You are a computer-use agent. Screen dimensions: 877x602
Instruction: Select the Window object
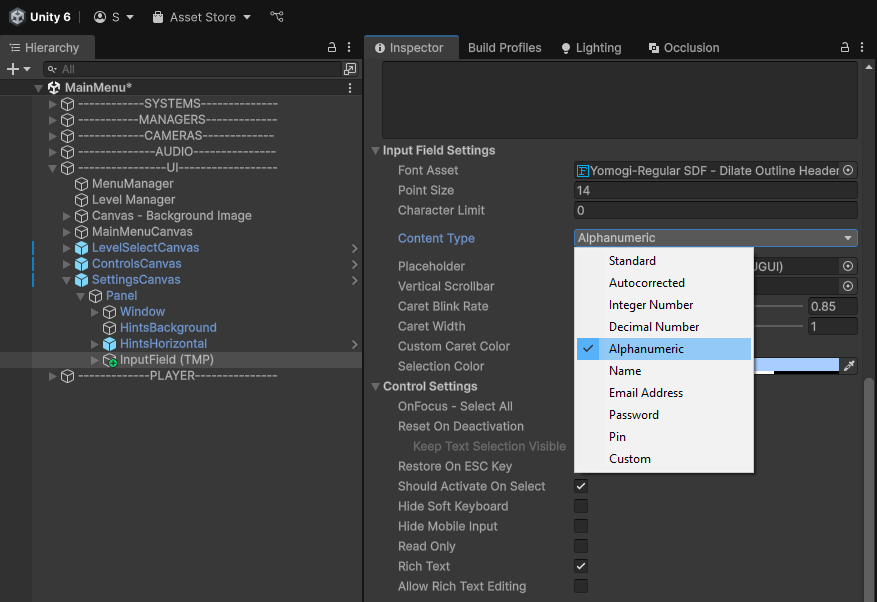click(x=142, y=312)
